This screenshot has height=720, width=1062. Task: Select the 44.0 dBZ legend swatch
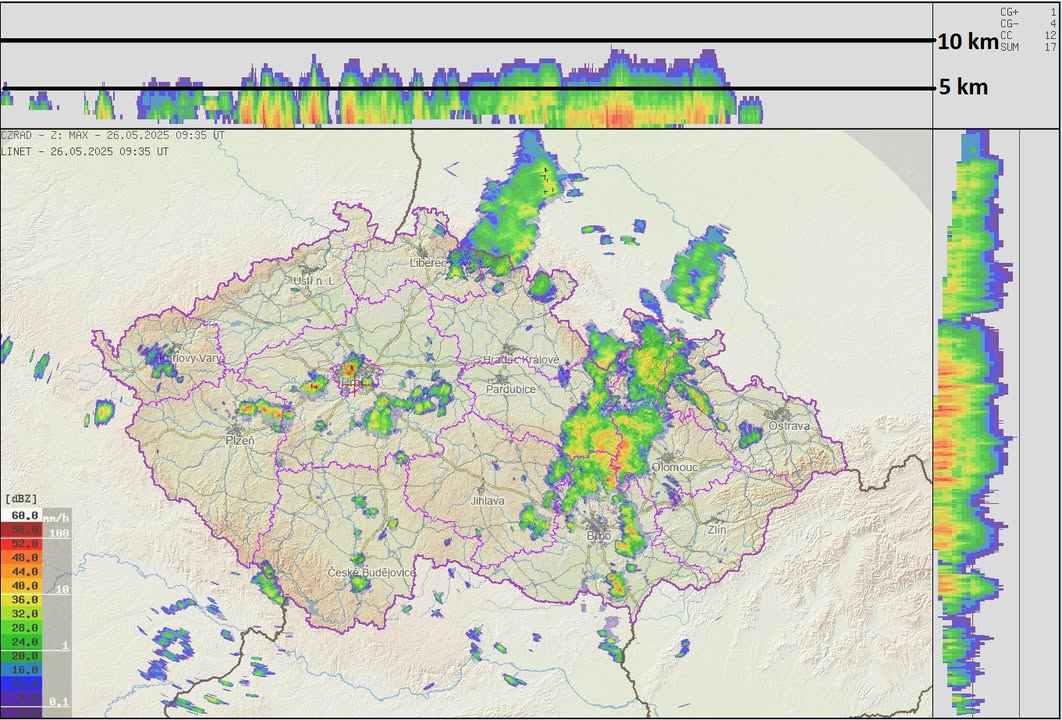pyautogui.click(x=21, y=572)
